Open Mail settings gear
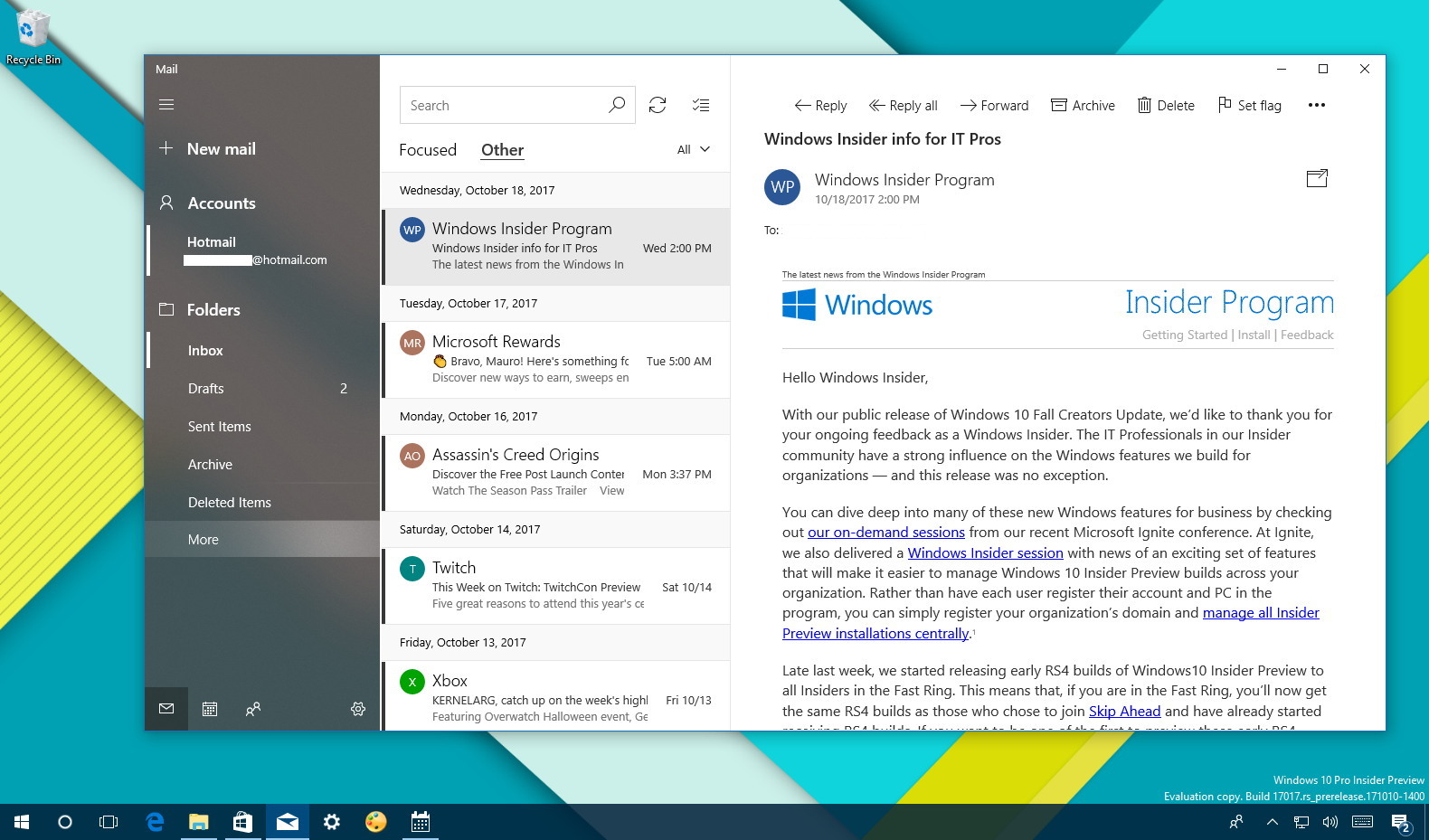The width and height of the screenshot is (1429, 840). [x=358, y=709]
